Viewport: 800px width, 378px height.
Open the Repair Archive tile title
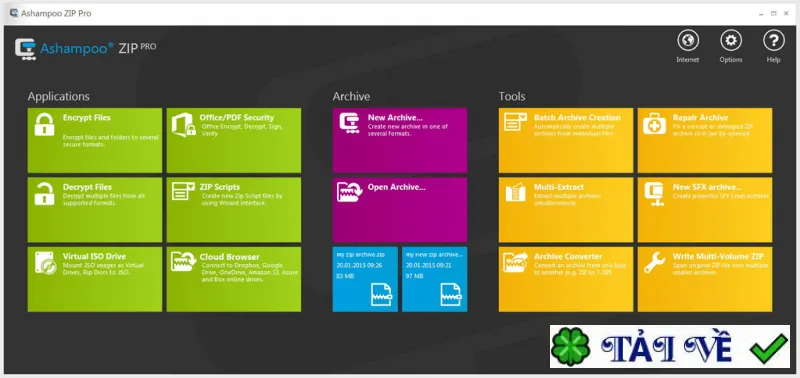point(701,118)
